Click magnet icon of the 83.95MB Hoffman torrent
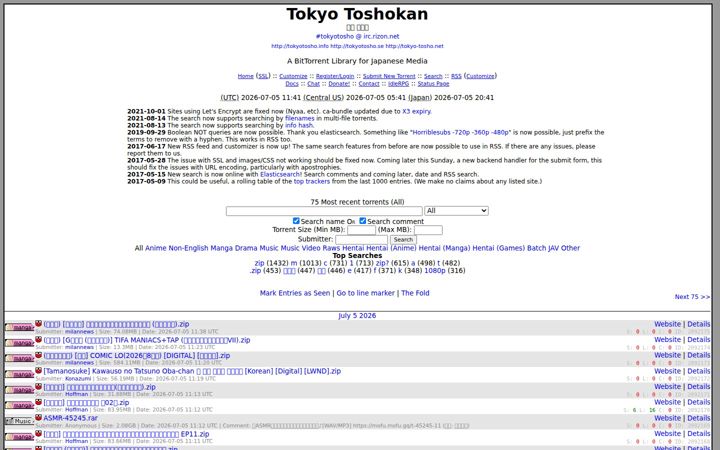The width and height of the screenshot is (720, 450). point(39,402)
